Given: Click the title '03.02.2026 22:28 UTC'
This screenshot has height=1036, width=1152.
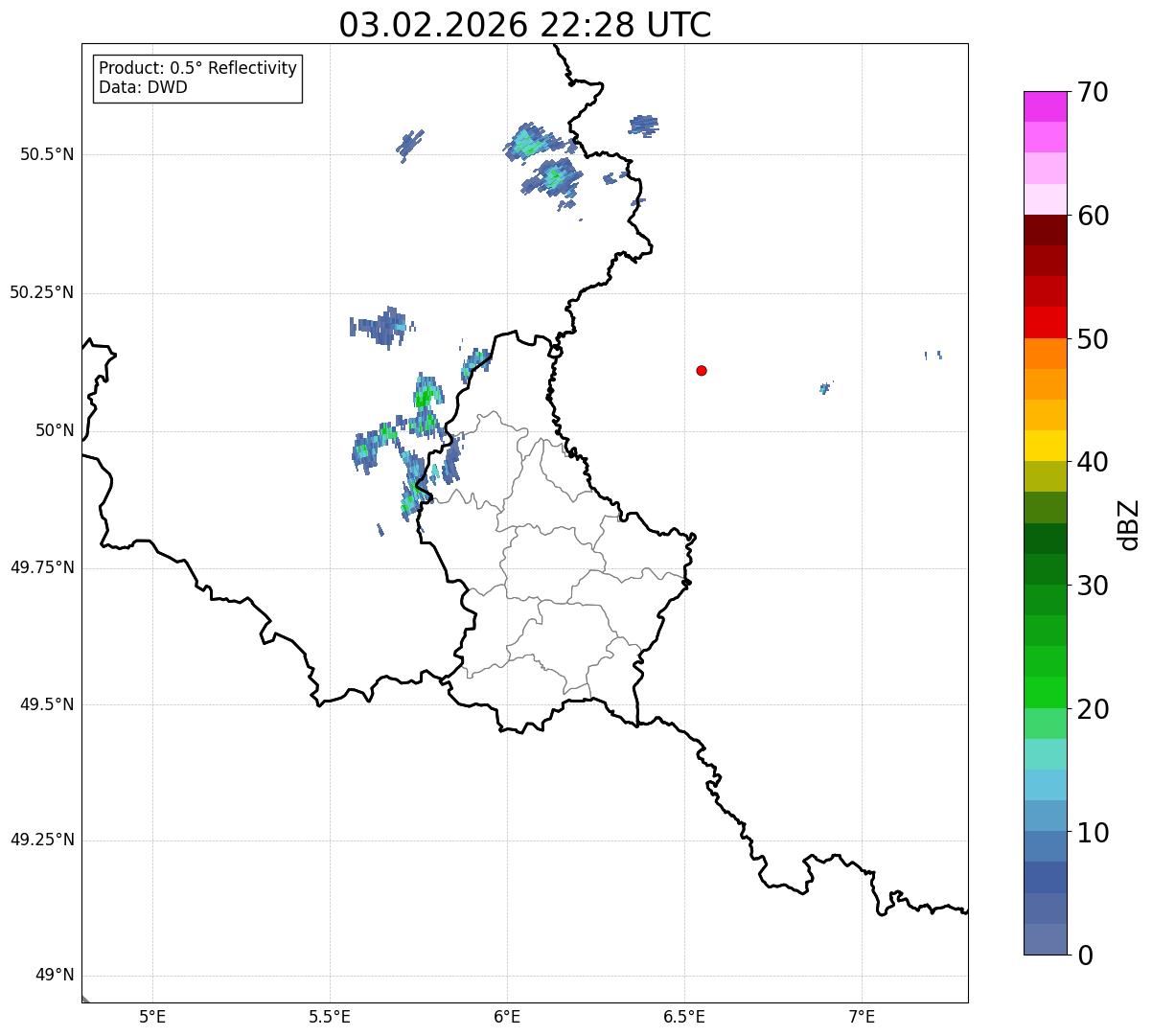Looking at the screenshot, I should tap(525, 25).
